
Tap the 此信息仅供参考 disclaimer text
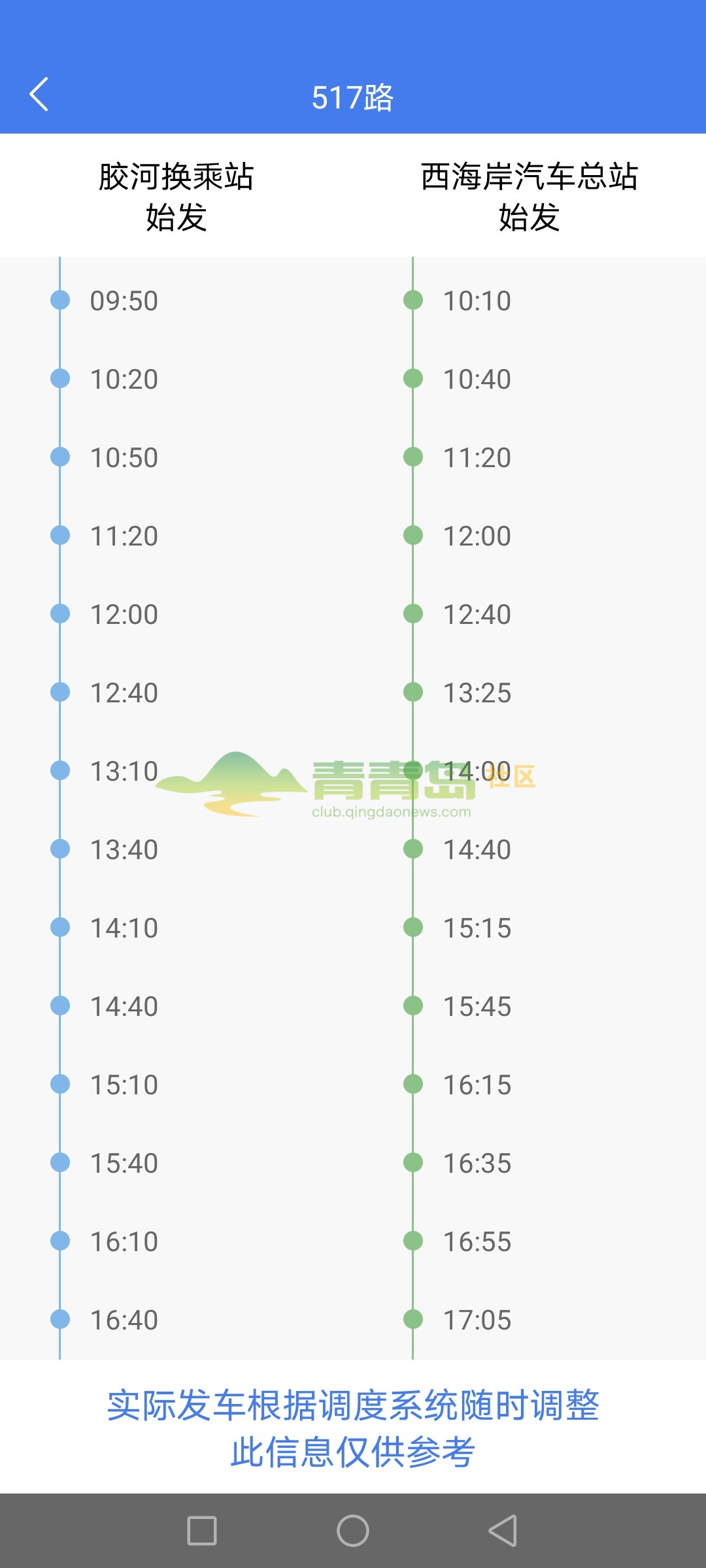pyautogui.click(x=353, y=1452)
